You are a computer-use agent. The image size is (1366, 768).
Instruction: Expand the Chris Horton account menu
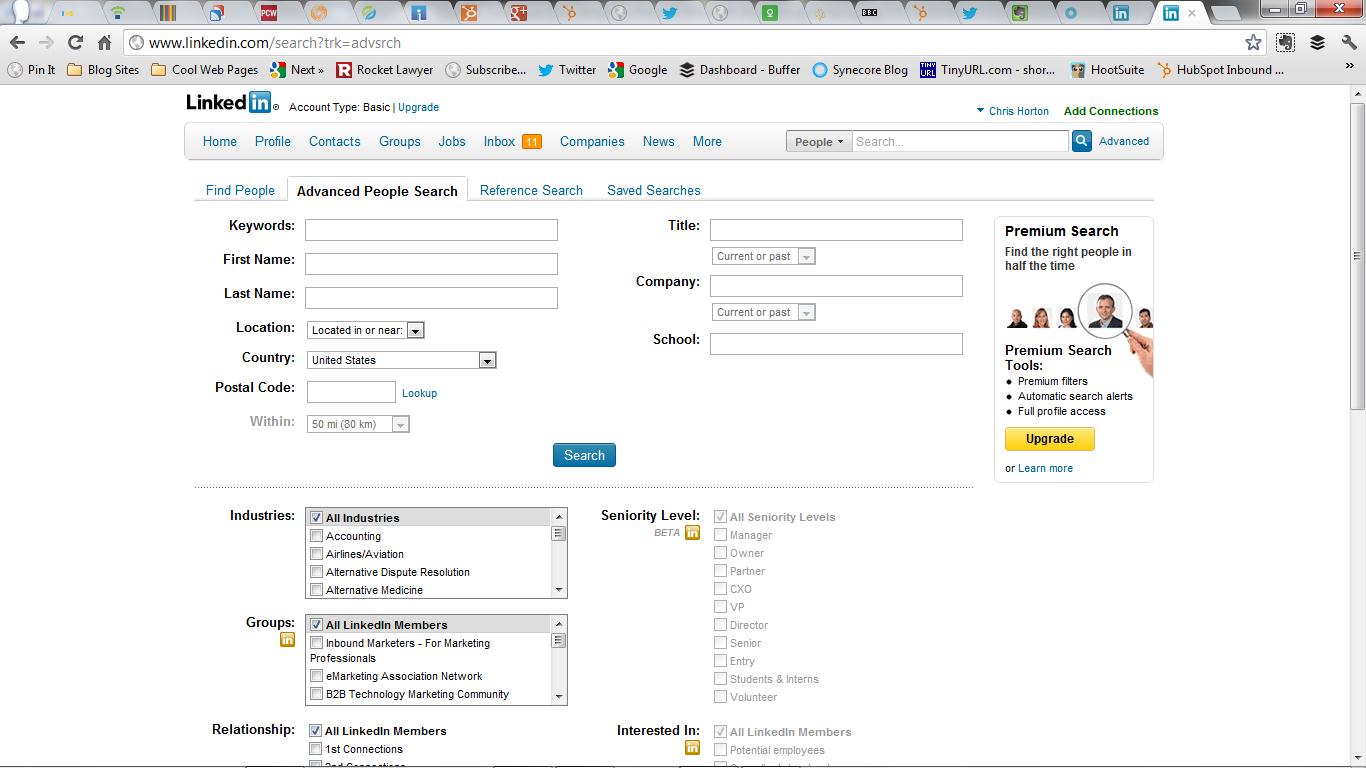pos(1012,111)
